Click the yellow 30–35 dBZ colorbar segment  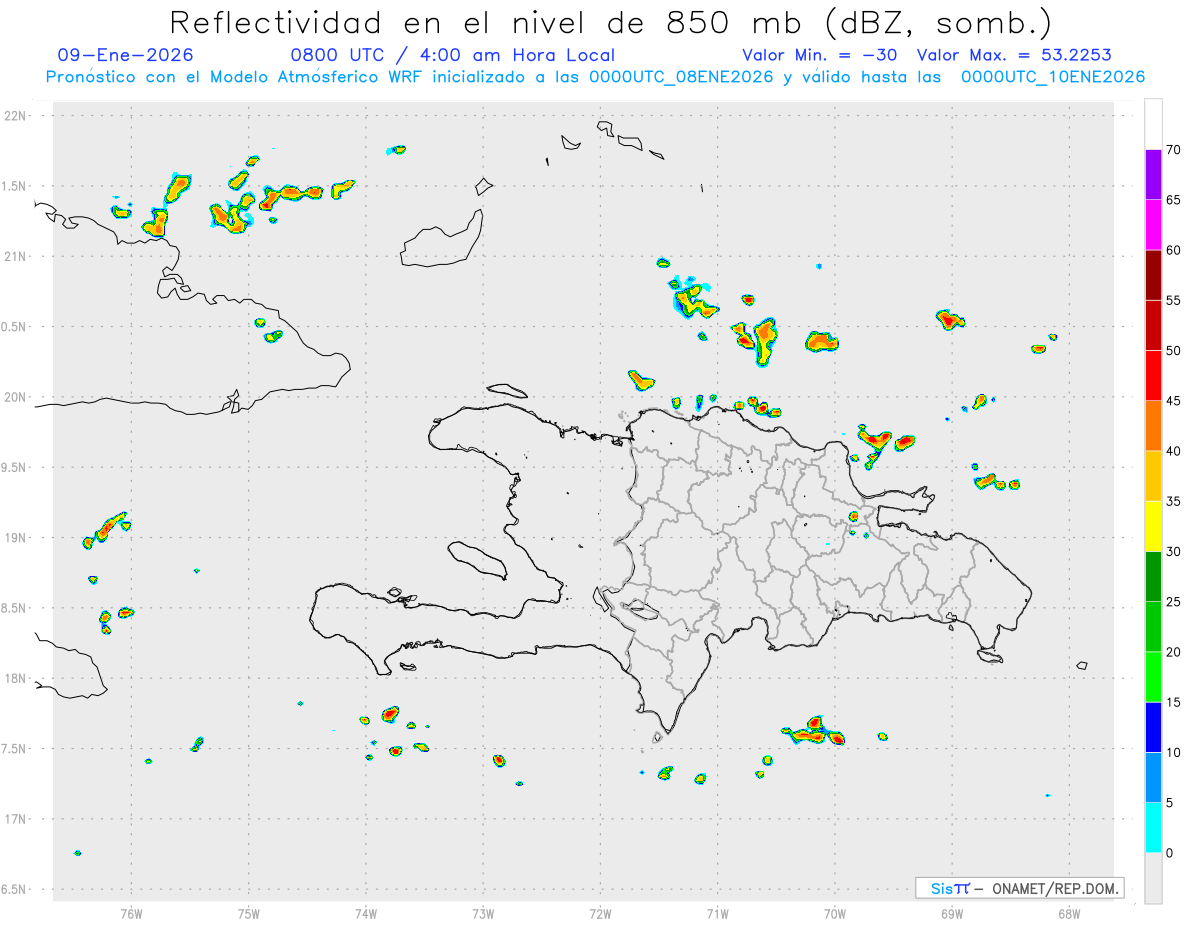(1153, 526)
